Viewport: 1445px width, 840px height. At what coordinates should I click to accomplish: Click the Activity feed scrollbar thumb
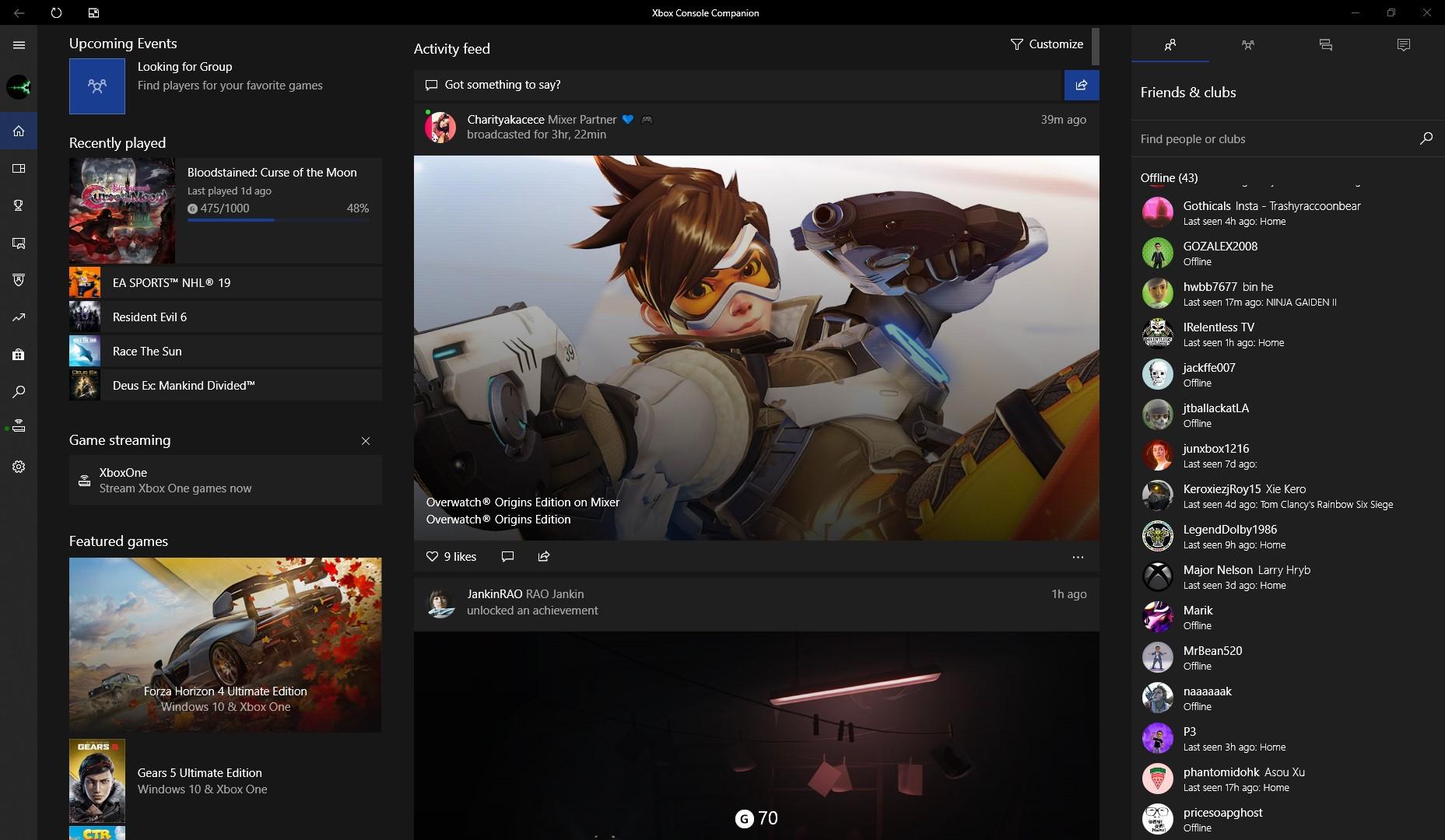pos(1096,47)
